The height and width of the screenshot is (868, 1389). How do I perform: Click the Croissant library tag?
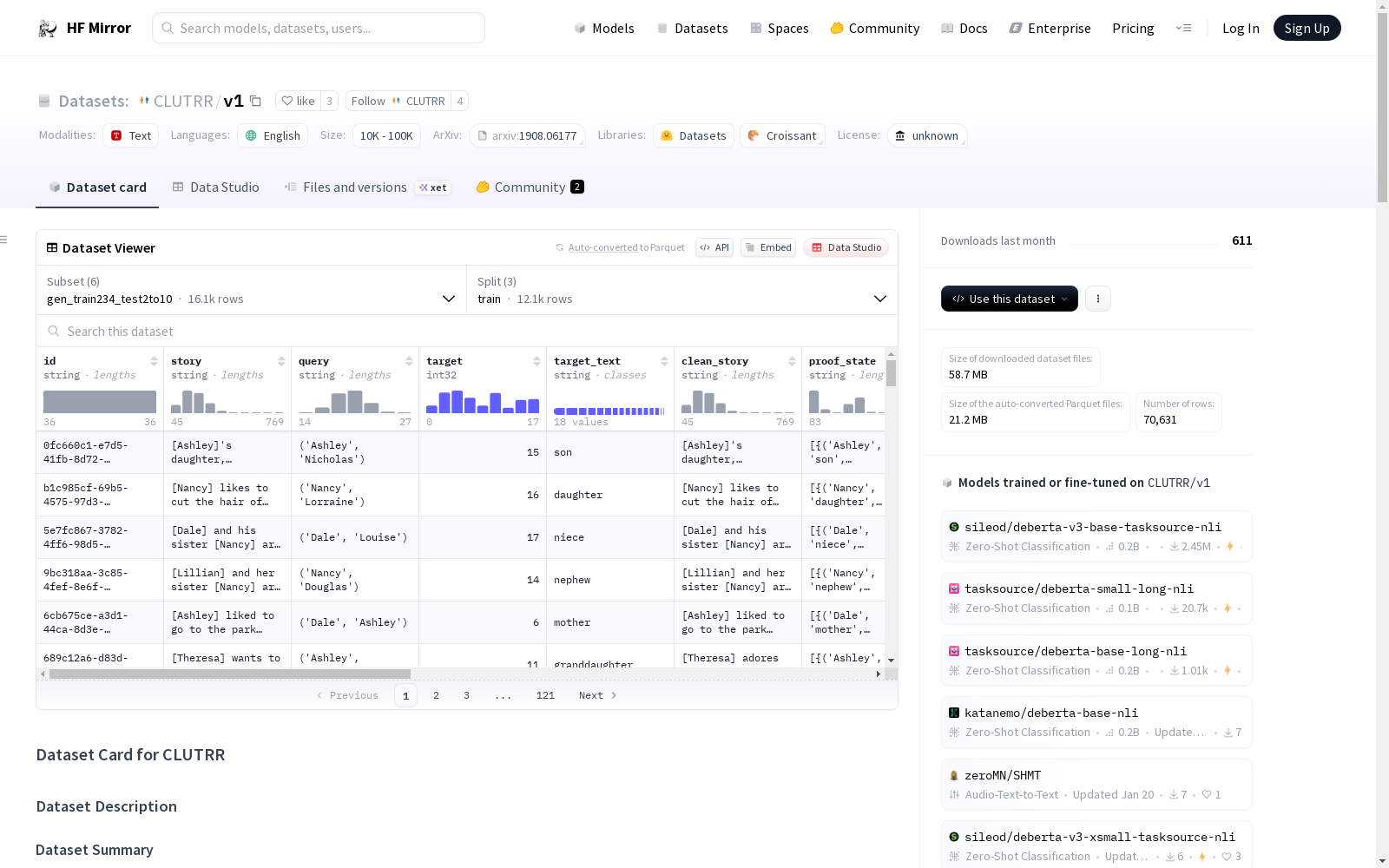782,135
